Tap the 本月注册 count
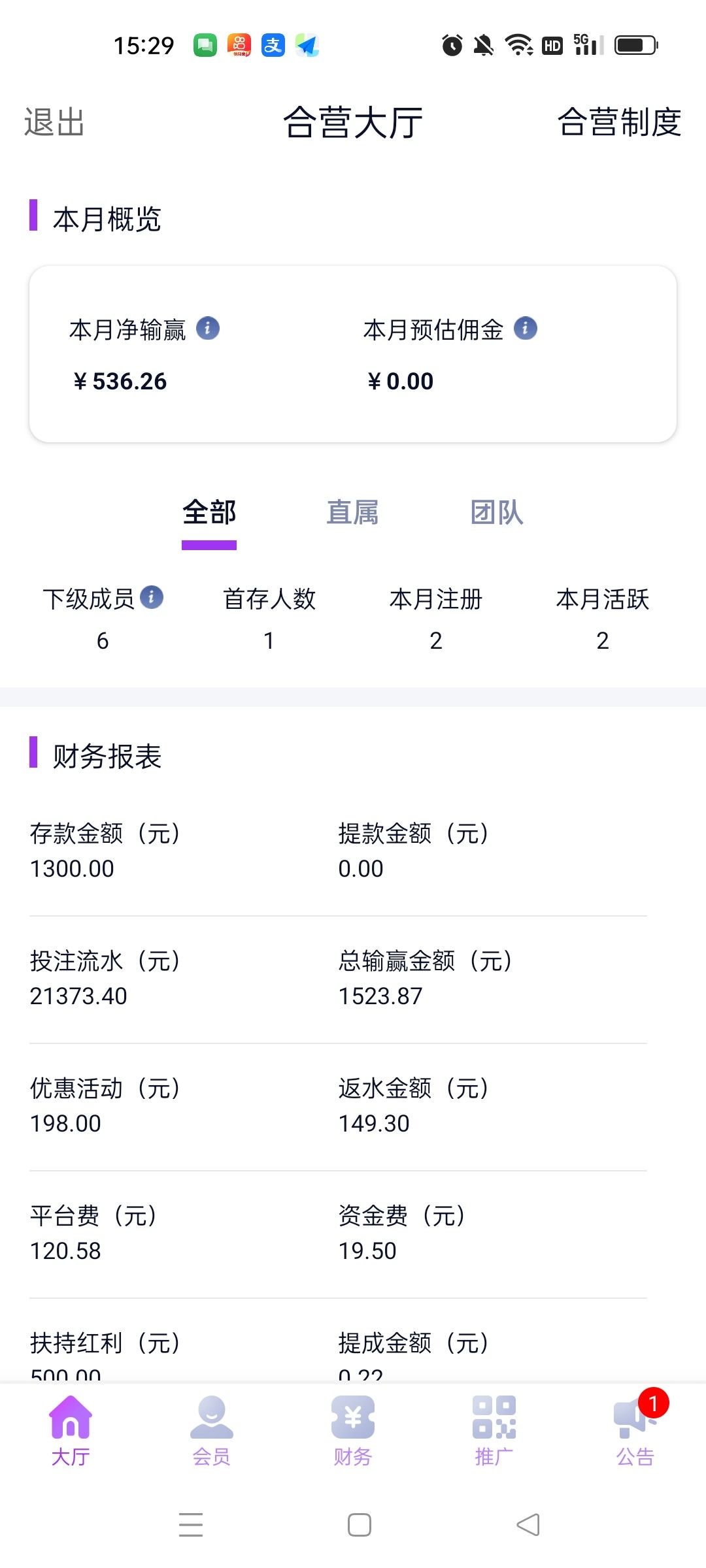The image size is (706, 1568). tap(436, 641)
